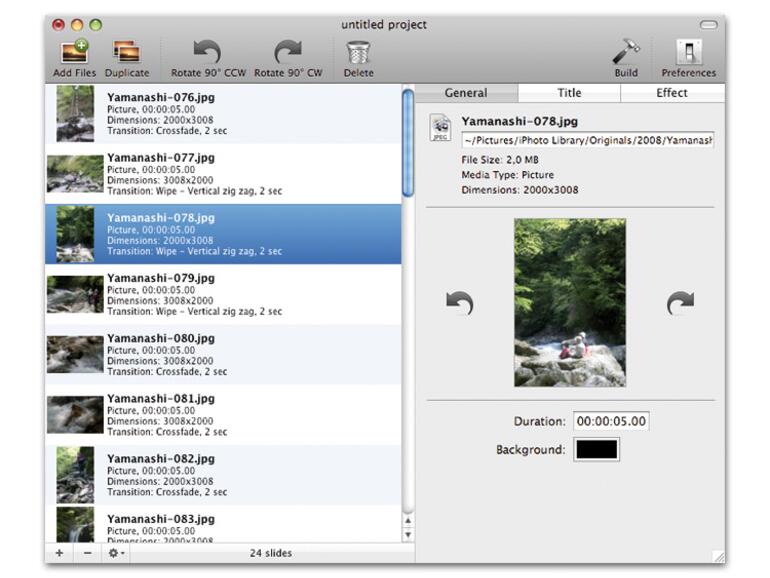The image size is (770, 578).
Task: Click Rotate 90° CCW in toolbar
Action: click(x=207, y=52)
